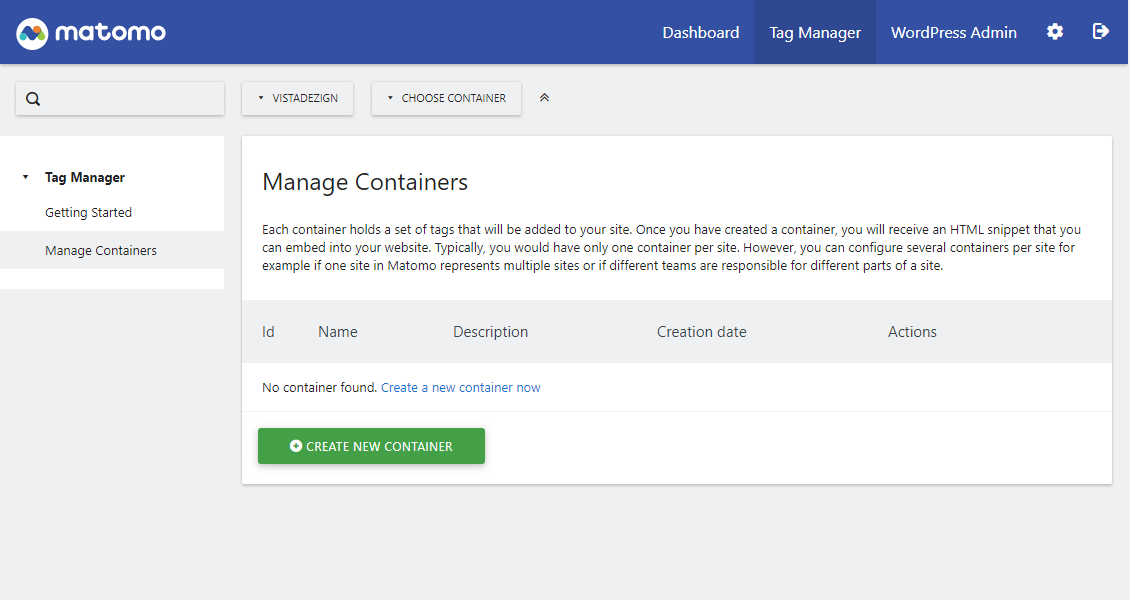Open WordPress Admin from the top menu

(x=953, y=32)
